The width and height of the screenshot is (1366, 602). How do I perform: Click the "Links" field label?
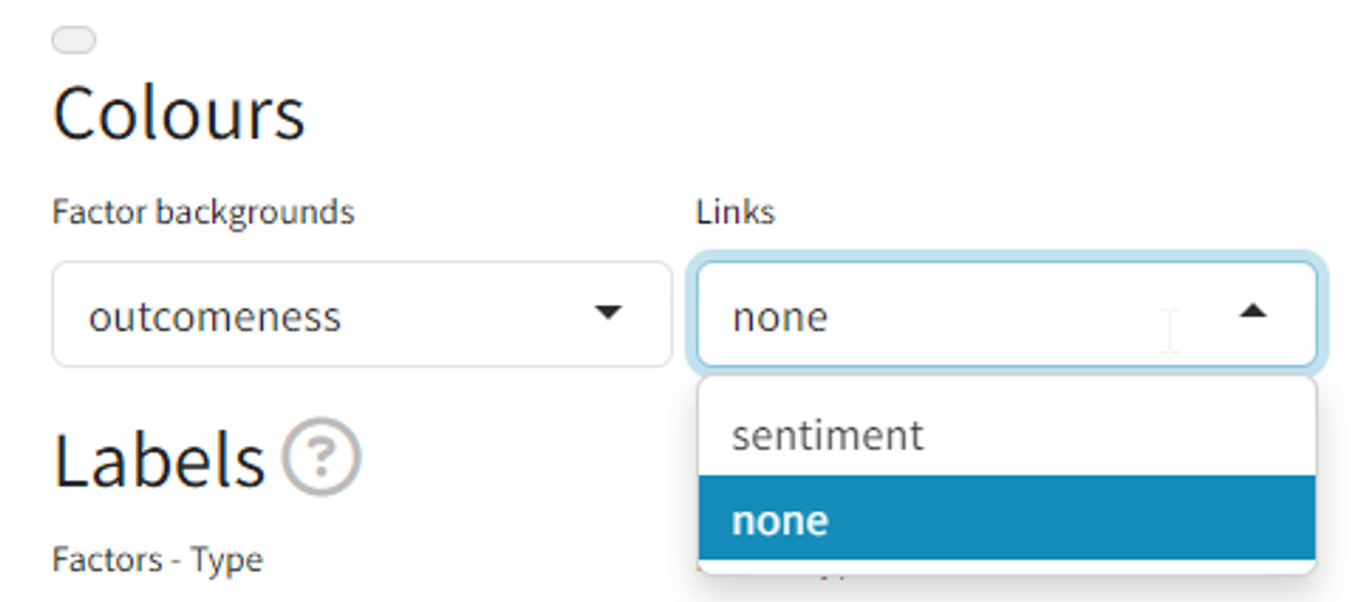pyautogui.click(x=735, y=212)
